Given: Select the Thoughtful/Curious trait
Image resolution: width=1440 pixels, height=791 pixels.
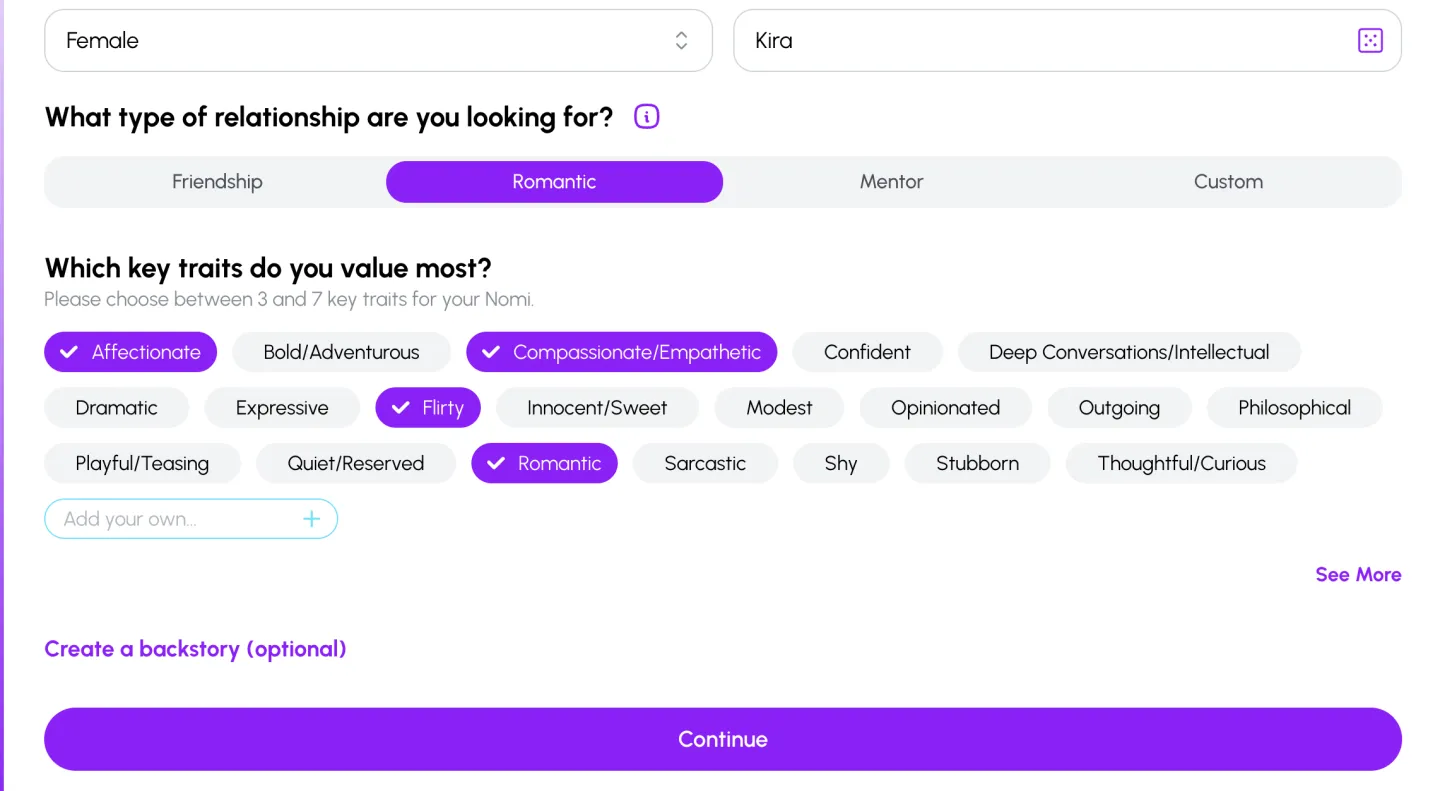Looking at the screenshot, I should [1181, 464].
